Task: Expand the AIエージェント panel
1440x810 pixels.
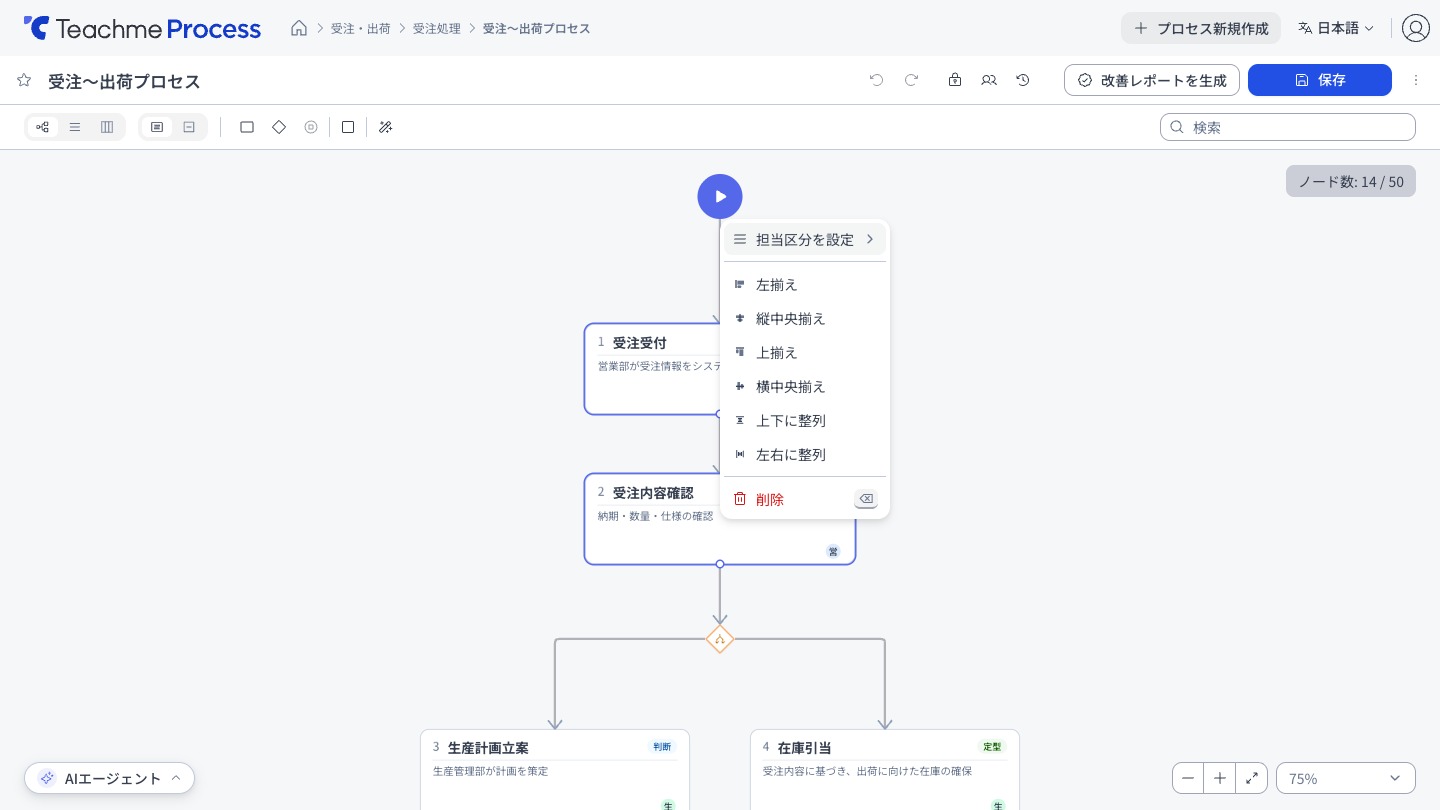Action: [110, 778]
